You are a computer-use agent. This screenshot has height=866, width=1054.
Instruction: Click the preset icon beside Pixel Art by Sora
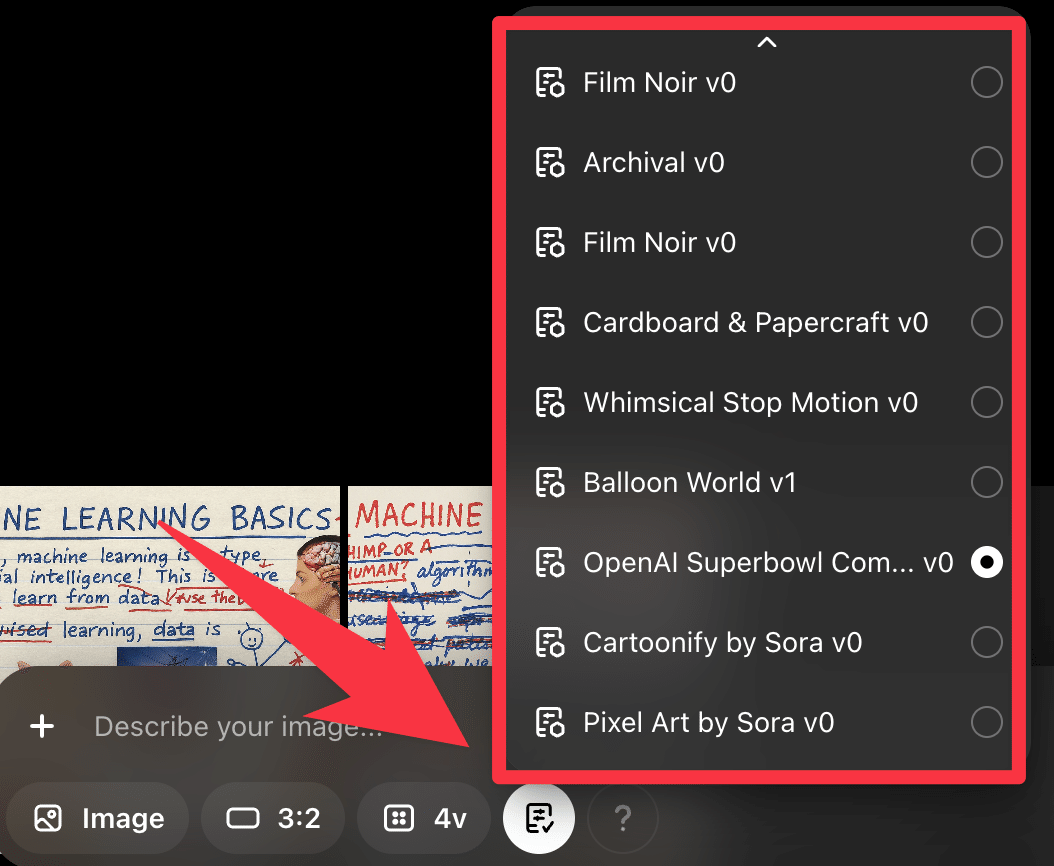pos(550,723)
